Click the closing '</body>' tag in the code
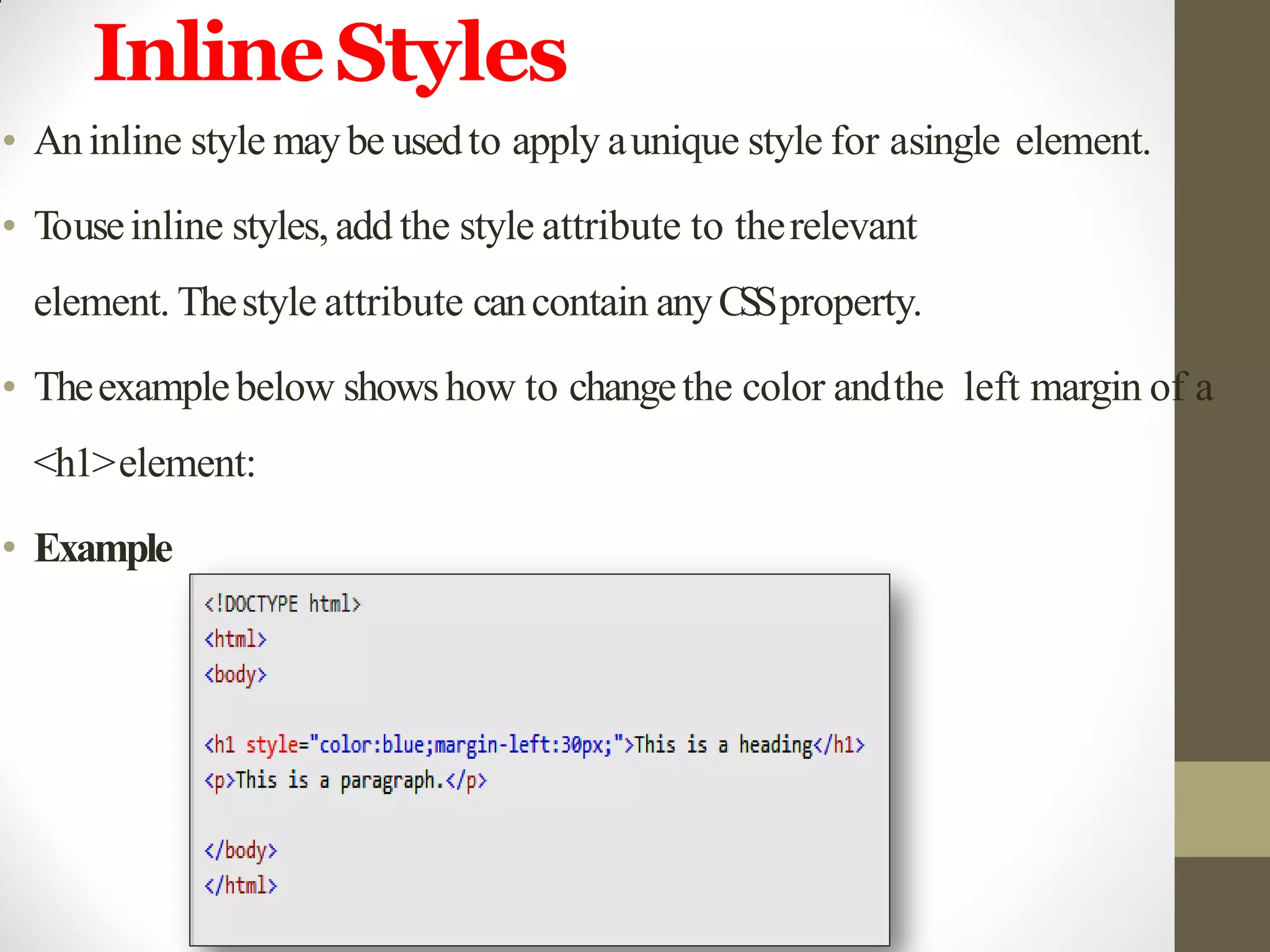This screenshot has height=952, width=1270. point(241,851)
